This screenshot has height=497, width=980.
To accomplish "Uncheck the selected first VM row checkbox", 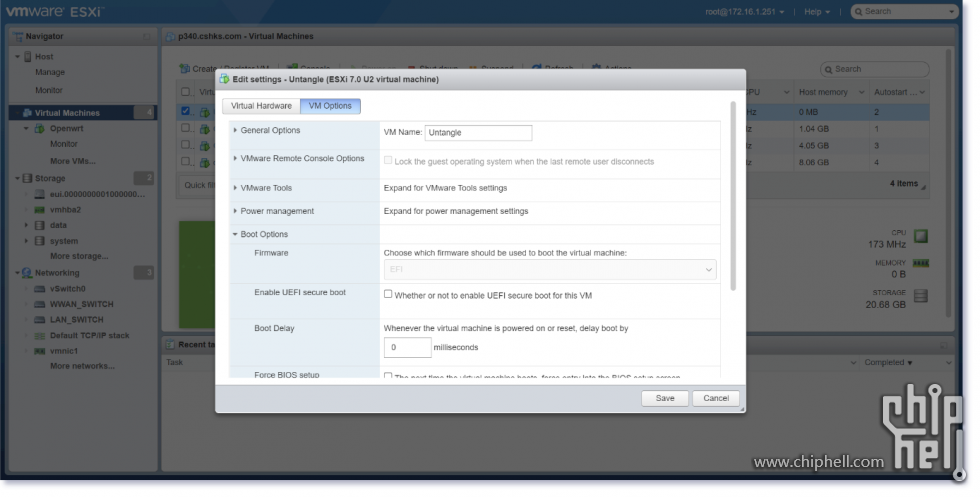I will pyautogui.click(x=186, y=111).
